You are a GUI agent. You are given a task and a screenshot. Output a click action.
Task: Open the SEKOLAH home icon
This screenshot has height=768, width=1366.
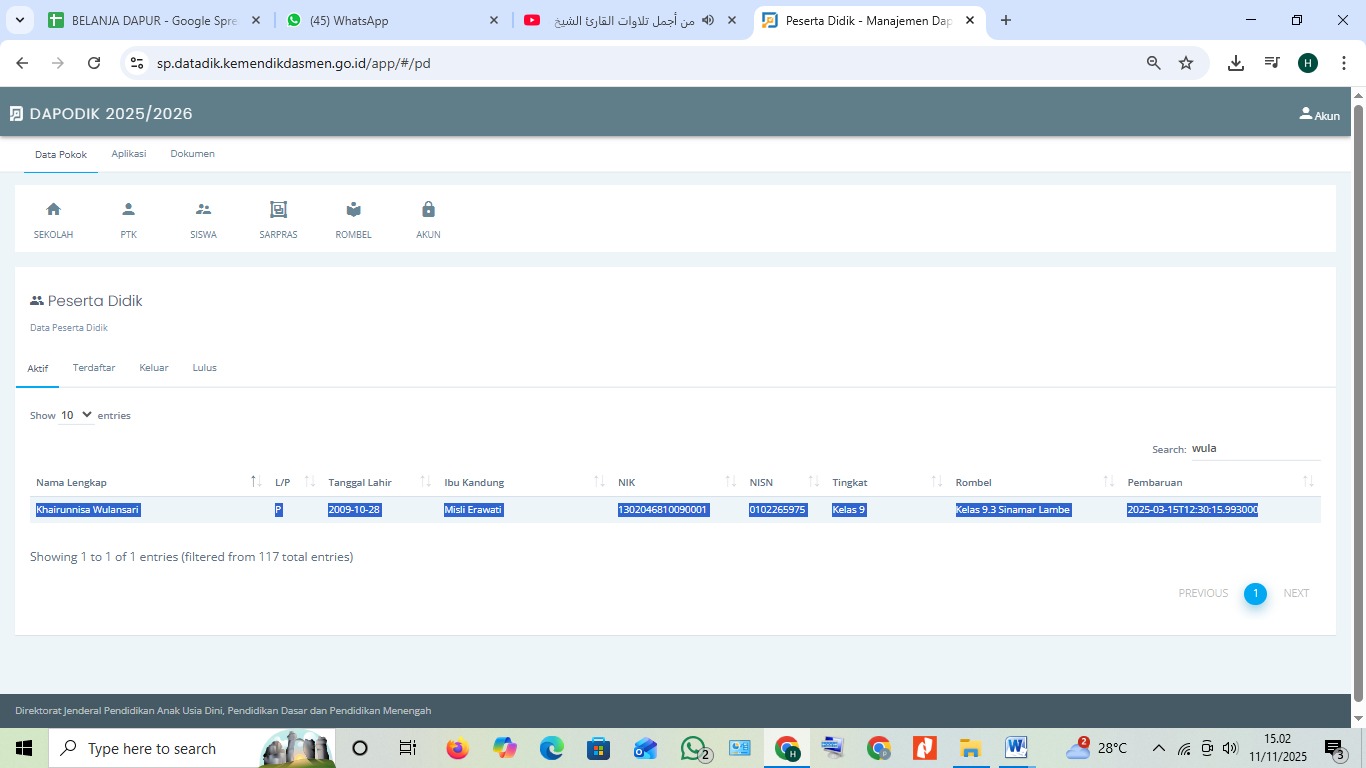point(54,210)
